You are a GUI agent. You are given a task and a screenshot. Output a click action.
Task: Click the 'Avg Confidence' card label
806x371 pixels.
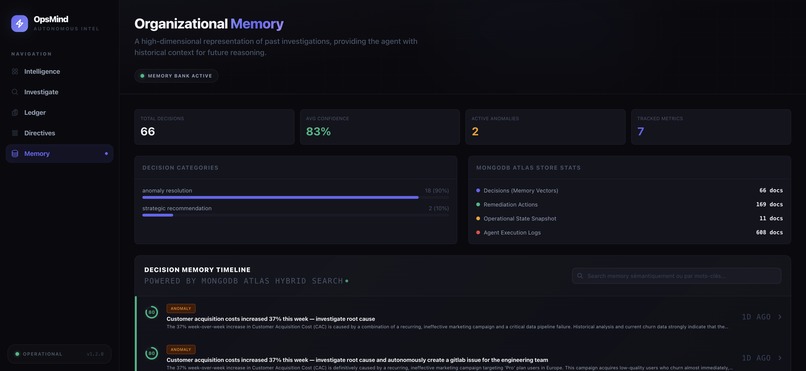[x=327, y=119]
